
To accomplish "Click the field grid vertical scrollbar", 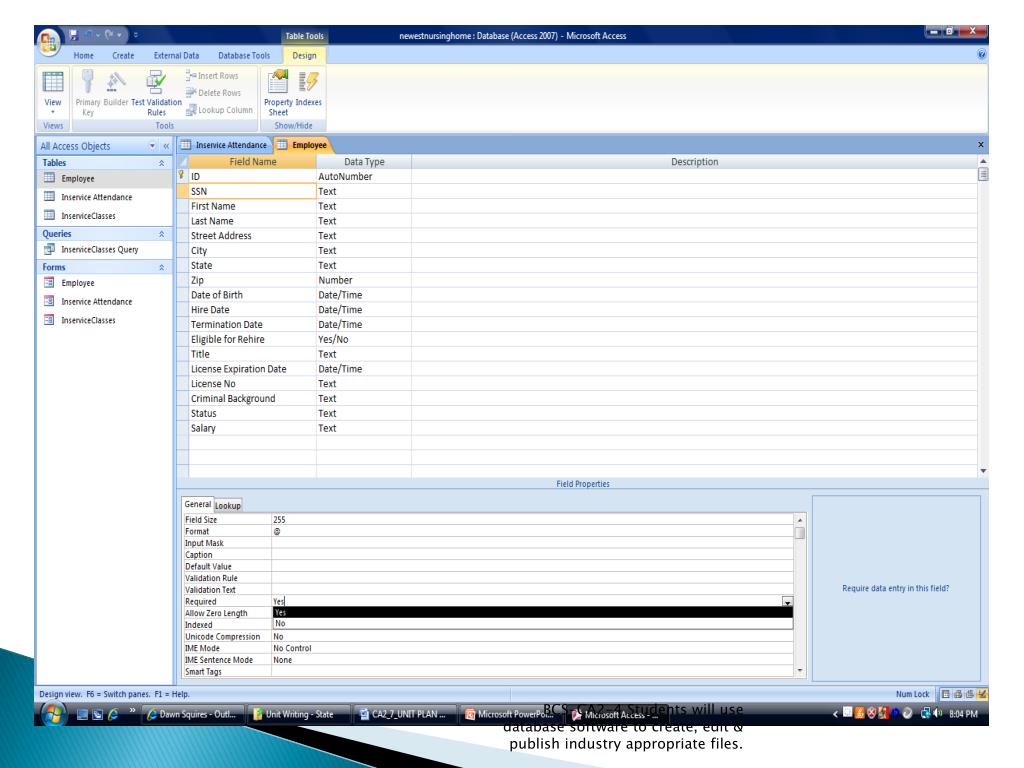I will (x=983, y=315).
